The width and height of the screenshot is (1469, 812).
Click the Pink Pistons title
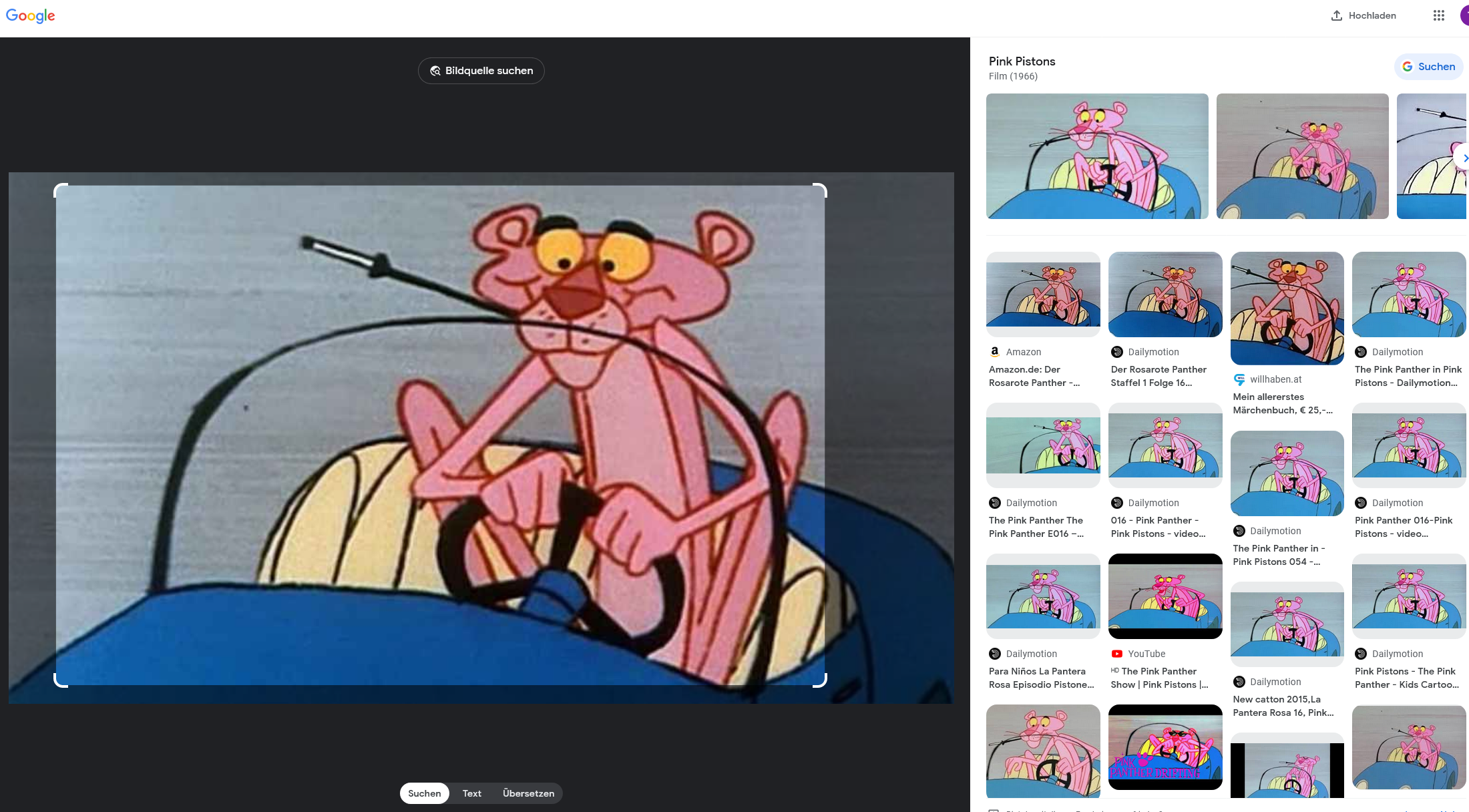(x=1022, y=61)
